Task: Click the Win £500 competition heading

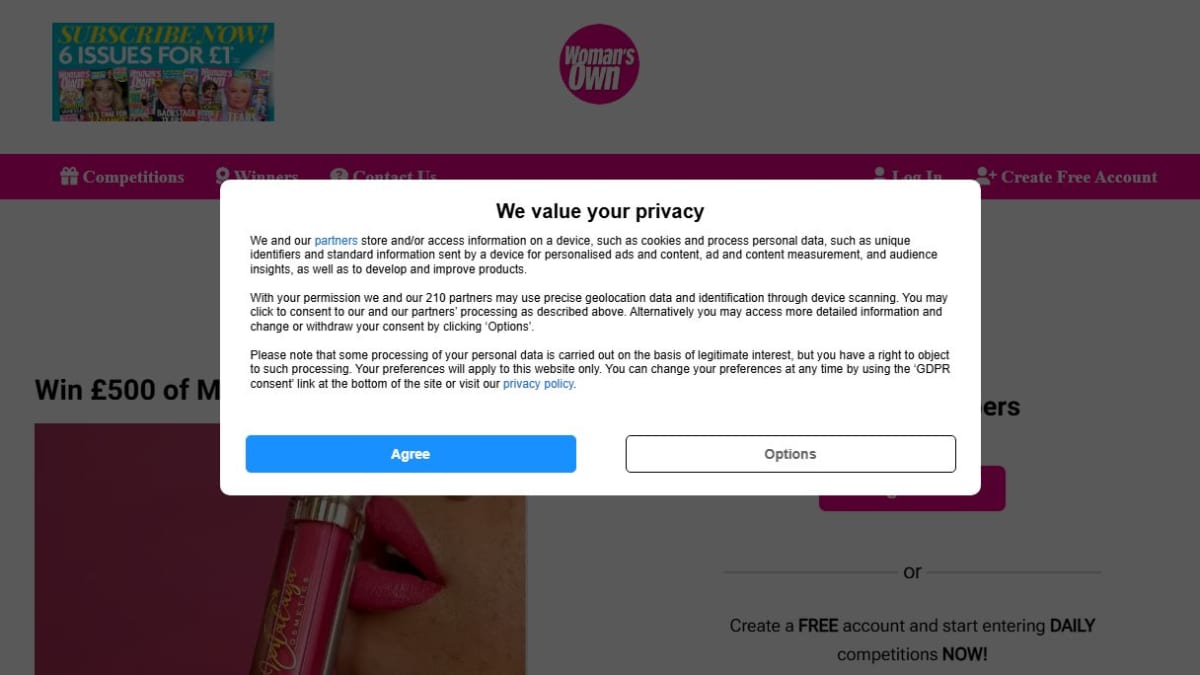Action: coord(127,390)
